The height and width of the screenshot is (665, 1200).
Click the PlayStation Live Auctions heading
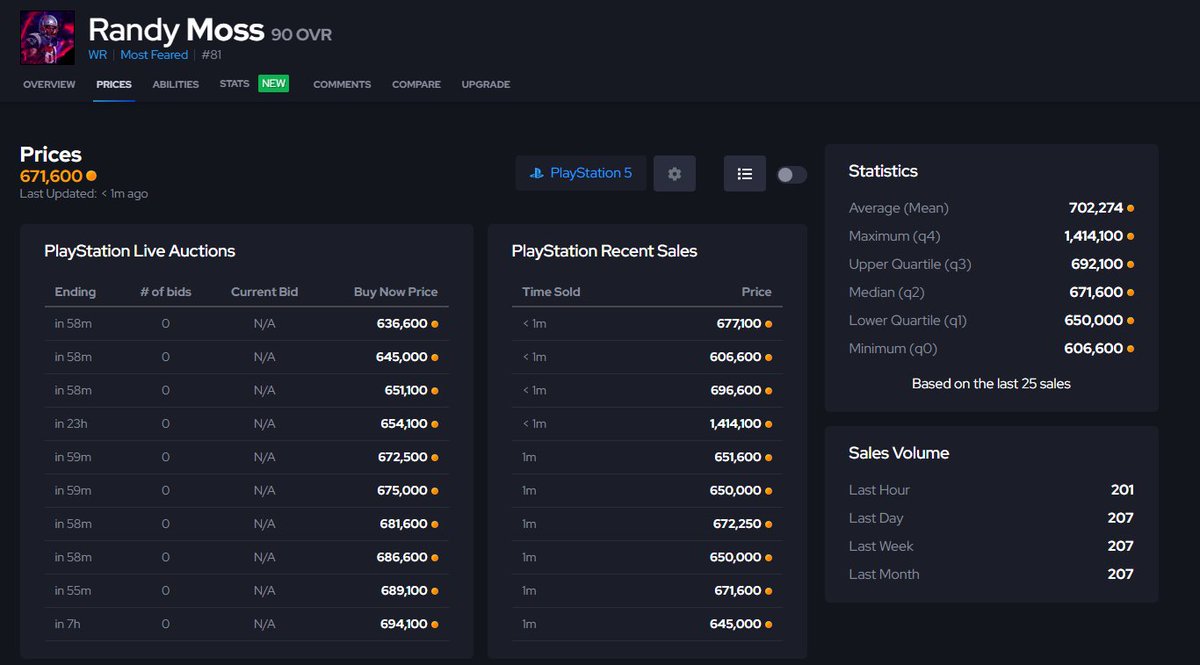(x=140, y=251)
